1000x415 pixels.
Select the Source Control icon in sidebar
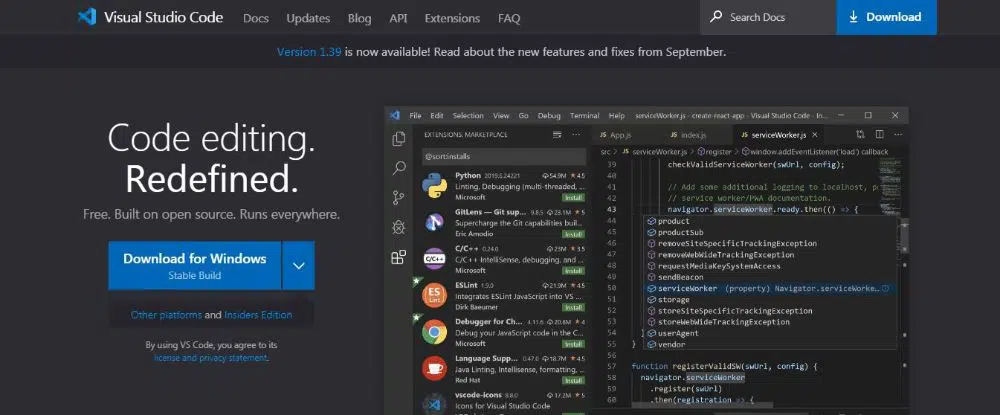[x=399, y=198]
